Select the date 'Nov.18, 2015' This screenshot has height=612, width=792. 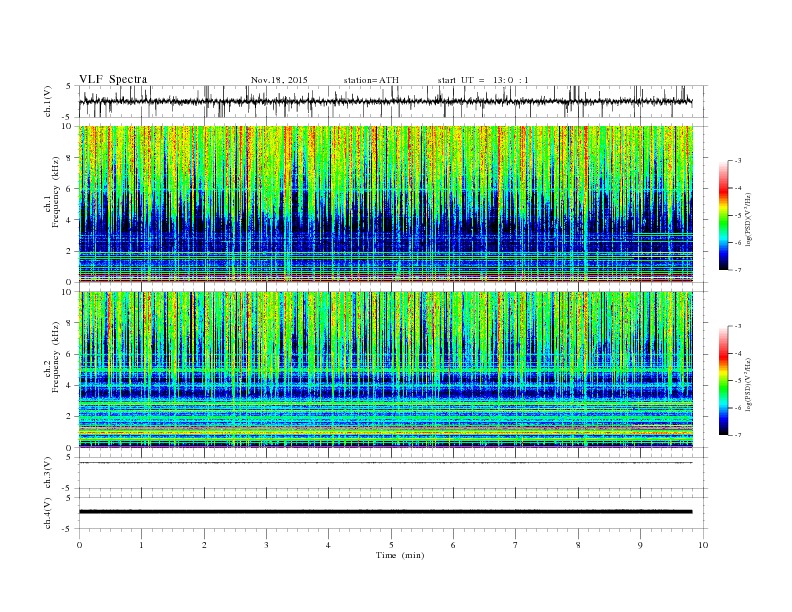pyautogui.click(x=279, y=80)
